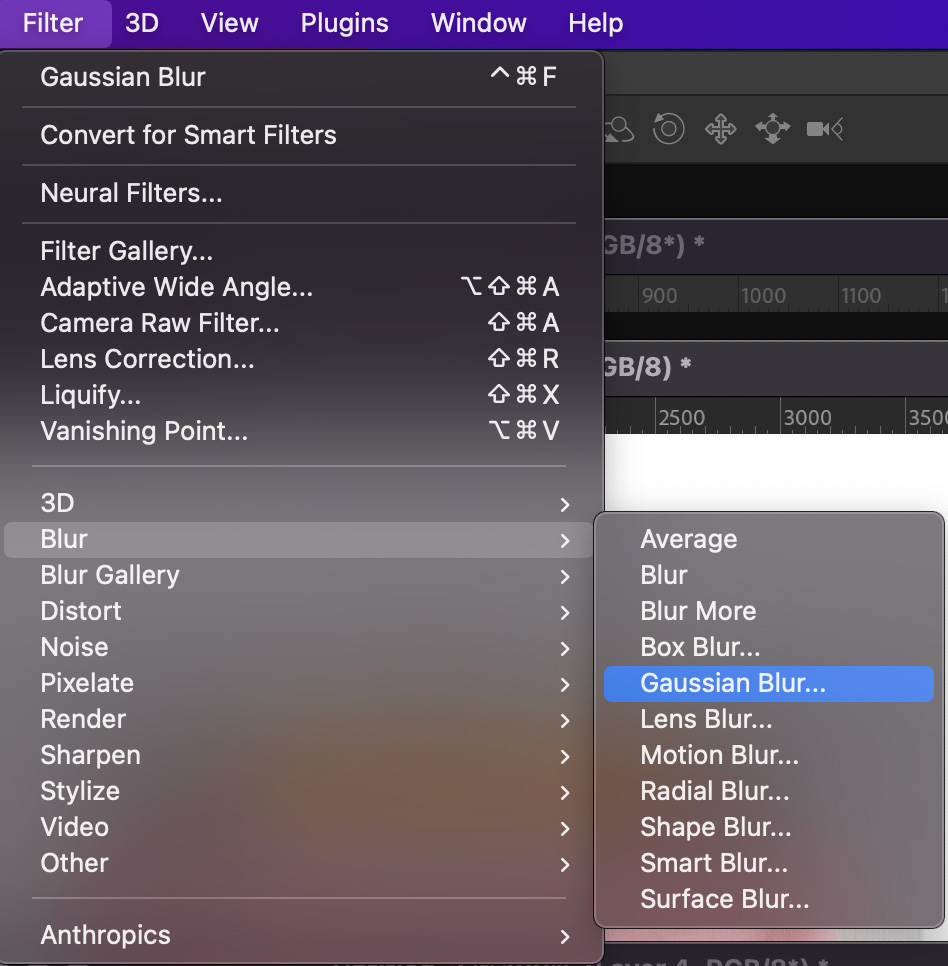Viewport: 948px width, 966px height.
Task: Choose Convert for Smart Filters
Action: click(299, 135)
